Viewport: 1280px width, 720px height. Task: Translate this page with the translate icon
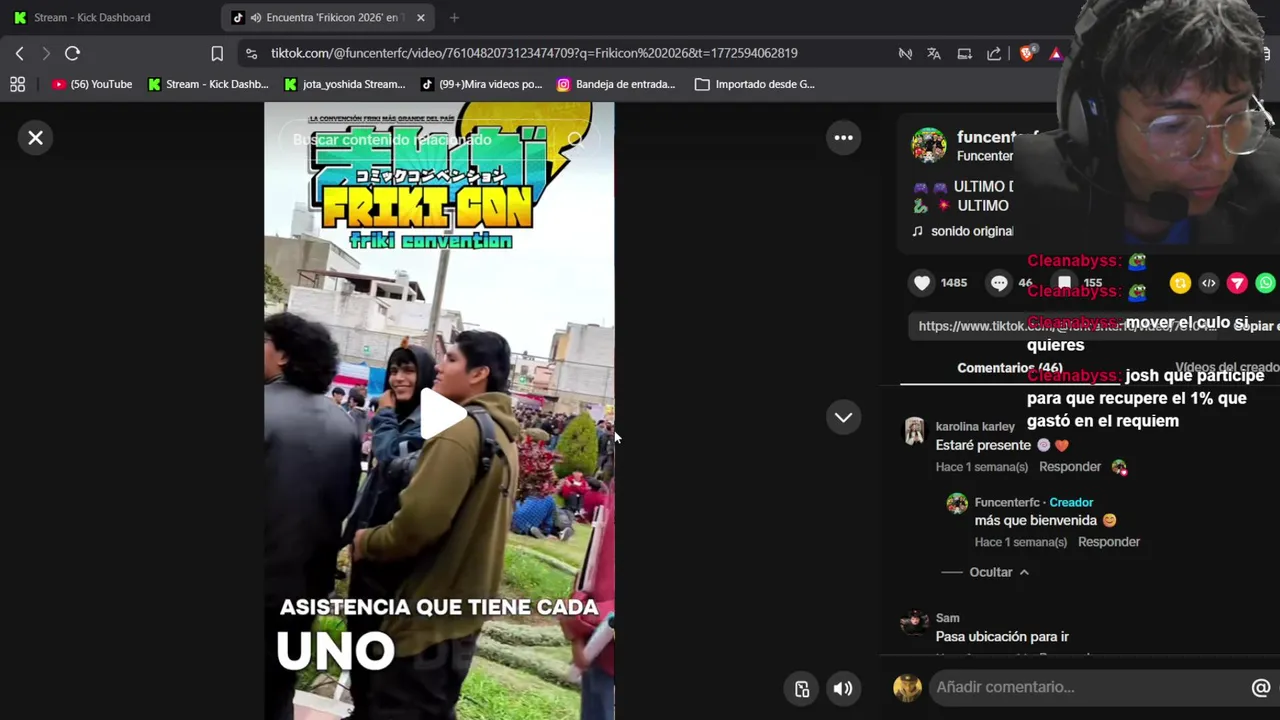(x=934, y=53)
